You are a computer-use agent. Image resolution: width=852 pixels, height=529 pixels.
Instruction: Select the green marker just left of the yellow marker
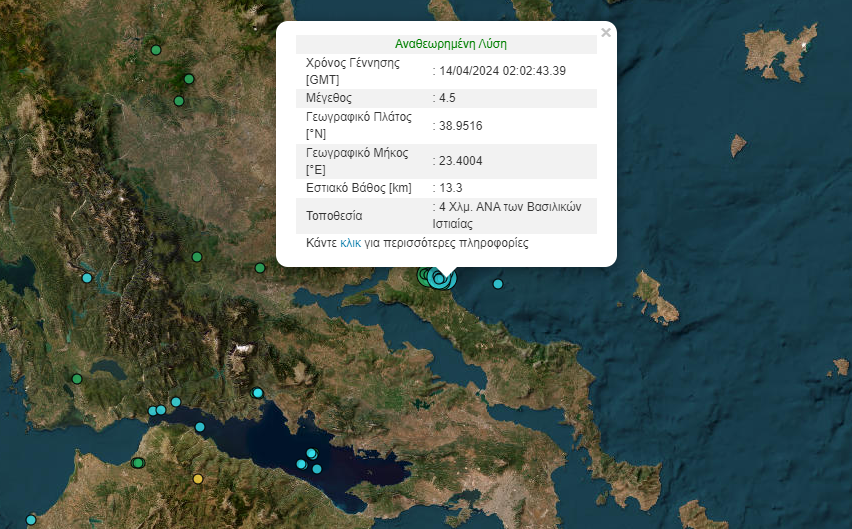(138, 462)
